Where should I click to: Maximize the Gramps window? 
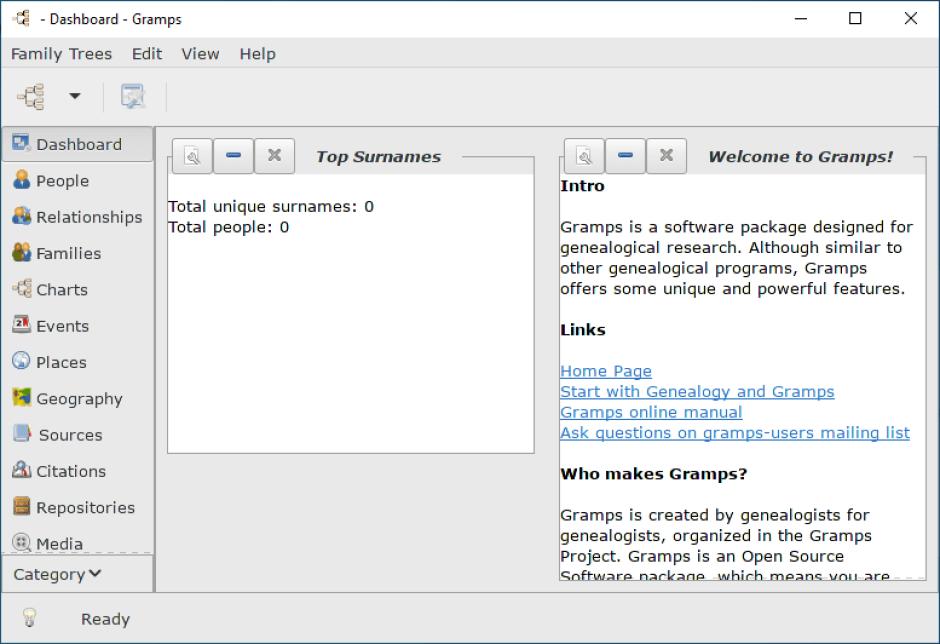(855, 19)
